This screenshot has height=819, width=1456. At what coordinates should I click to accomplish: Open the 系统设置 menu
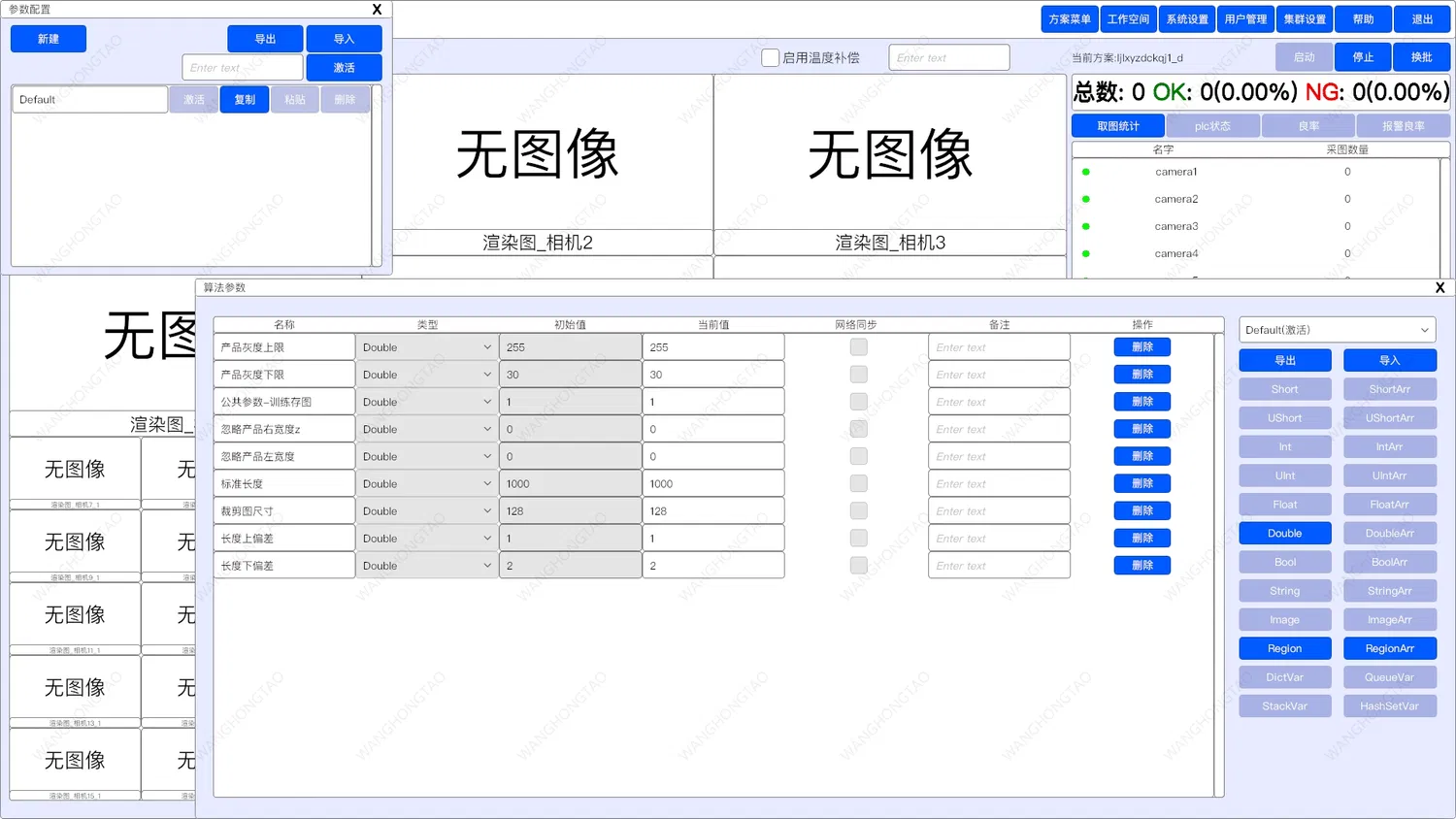point(1187,19)
